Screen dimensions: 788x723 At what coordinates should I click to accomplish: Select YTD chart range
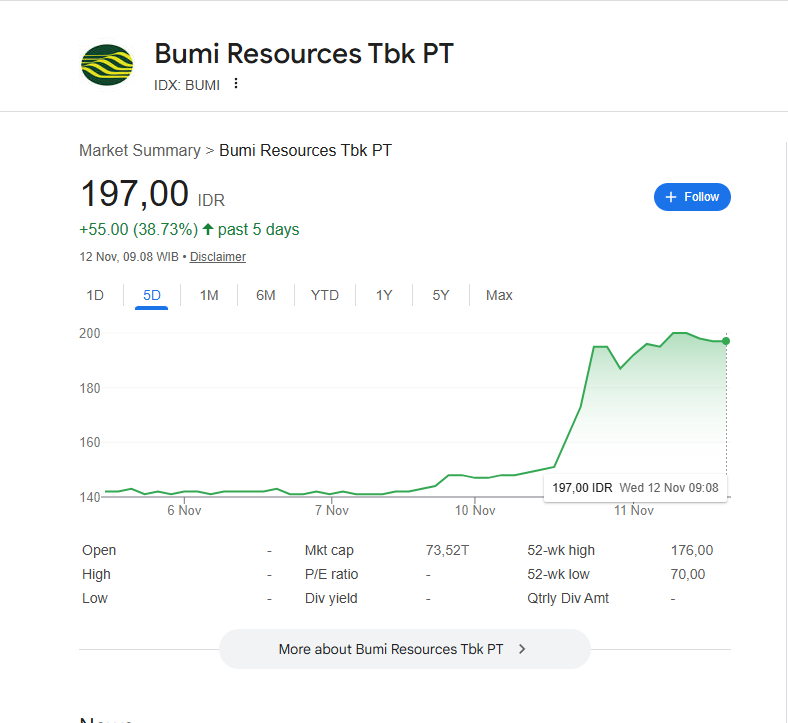325,295
